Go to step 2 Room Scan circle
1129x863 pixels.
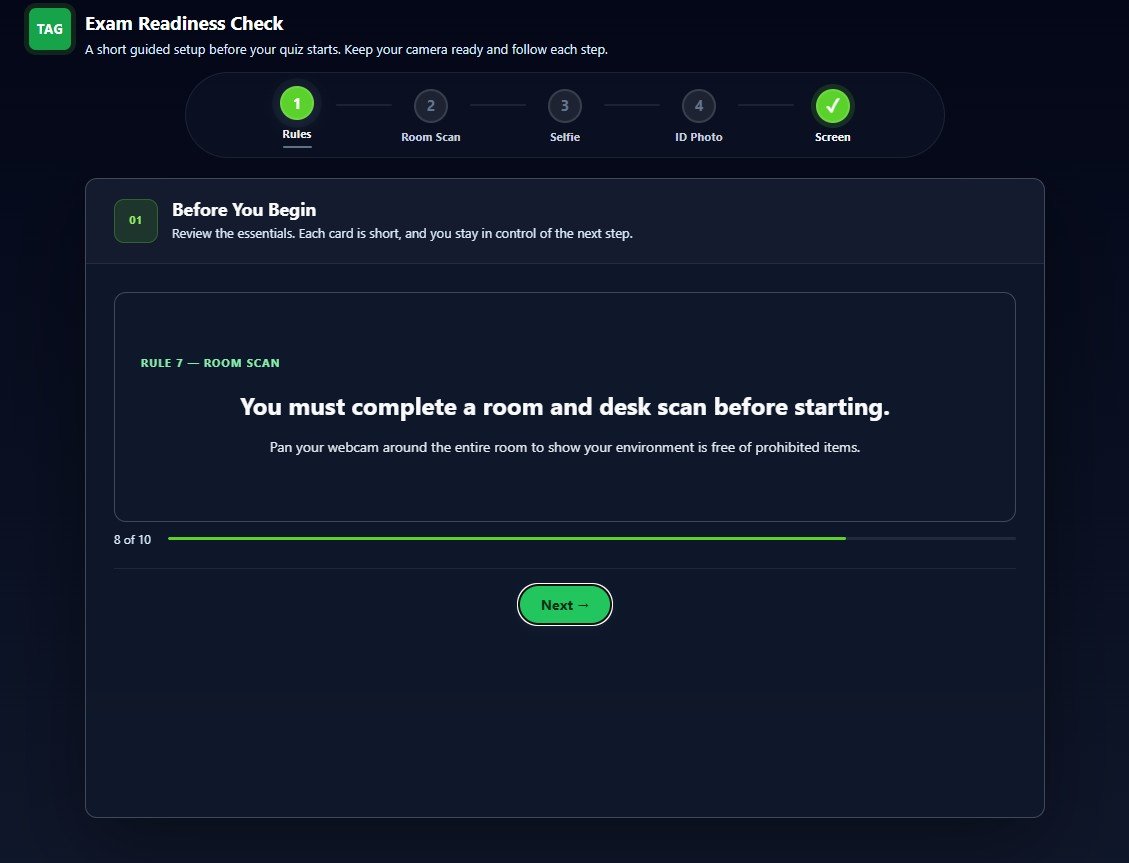pyautogui.click(x=431, y=106)
